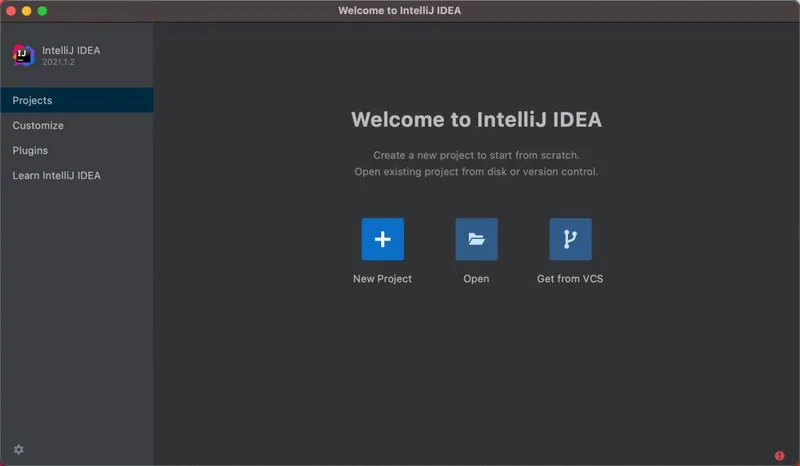
Task: Click the IntelliJ IDEA logo icon
Action: pos(24,55)
